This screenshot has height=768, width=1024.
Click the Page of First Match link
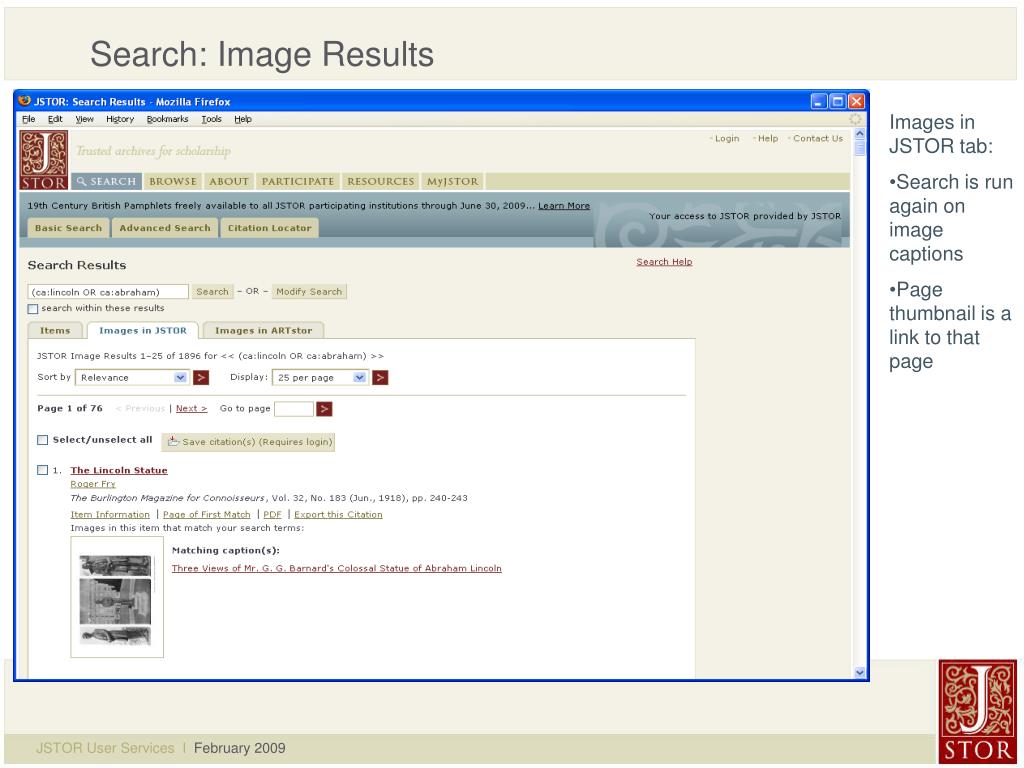coord(206,515)
